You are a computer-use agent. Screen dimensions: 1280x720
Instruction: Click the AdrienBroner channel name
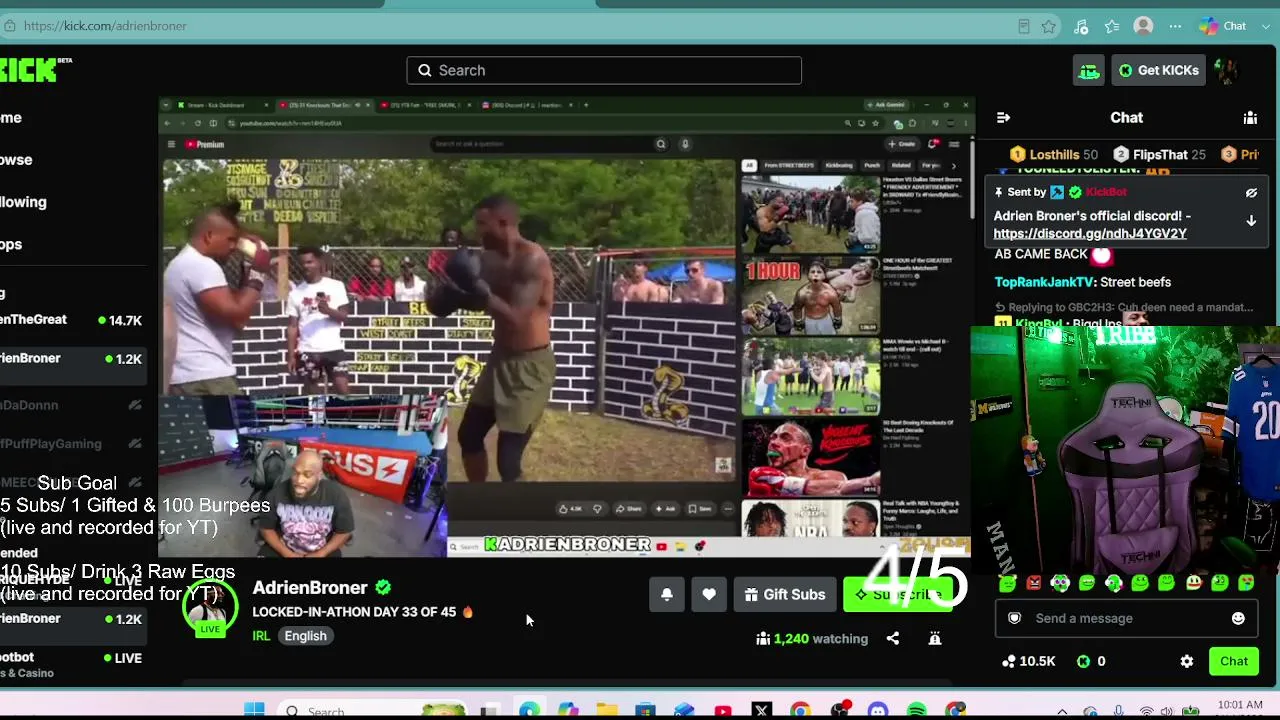[x=310, y=587]
